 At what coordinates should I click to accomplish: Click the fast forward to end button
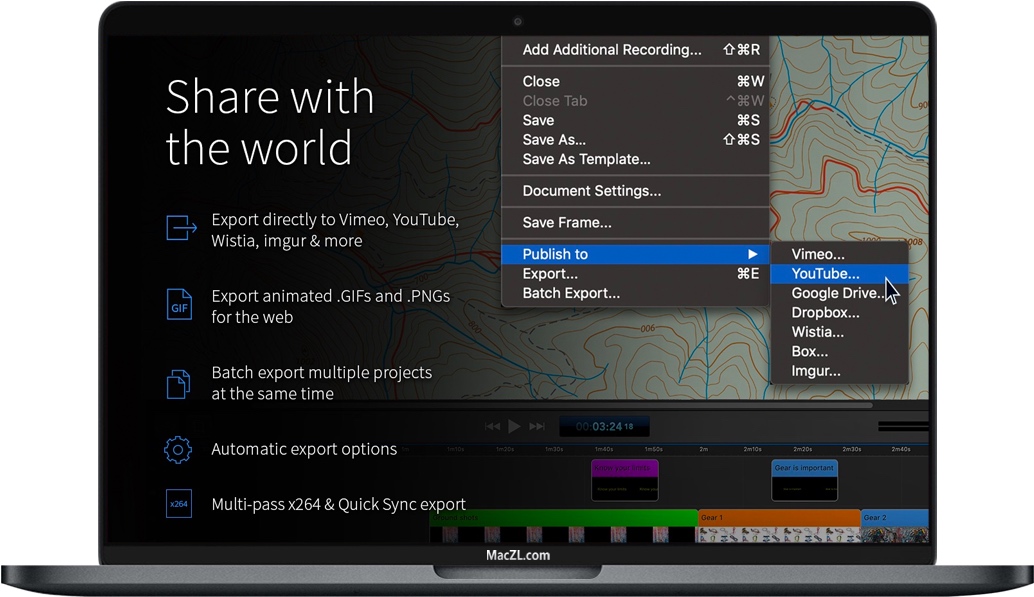pos(537,426)
